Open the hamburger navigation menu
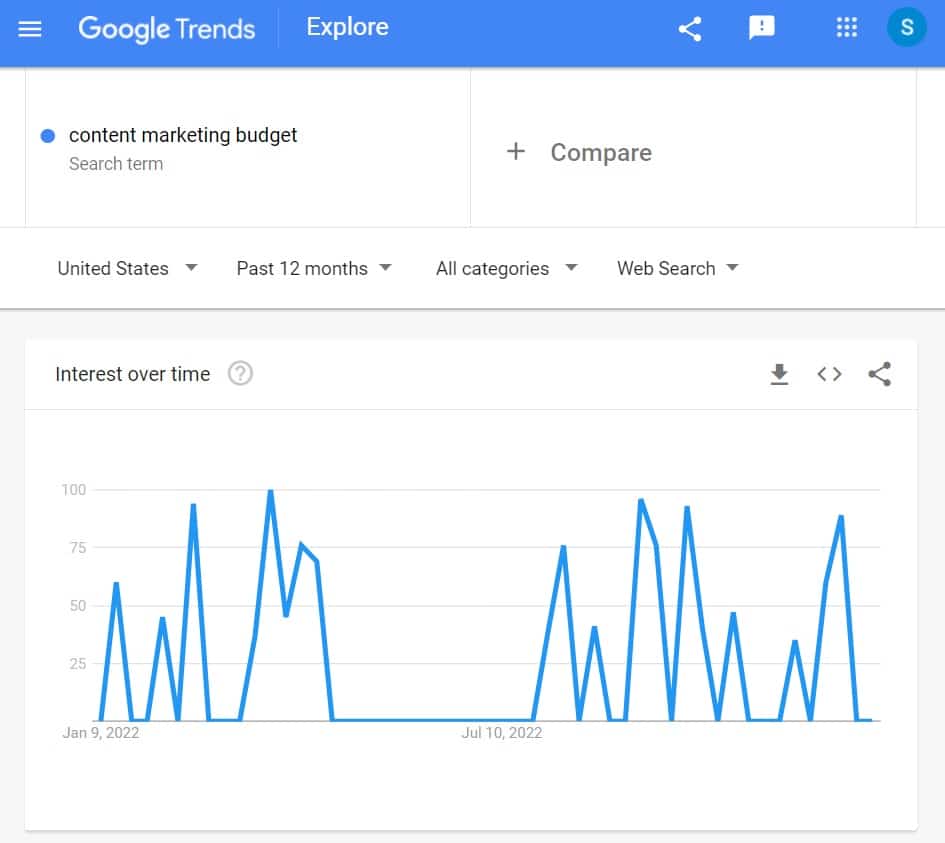This screenshot has width=945, height=843. 29,28
